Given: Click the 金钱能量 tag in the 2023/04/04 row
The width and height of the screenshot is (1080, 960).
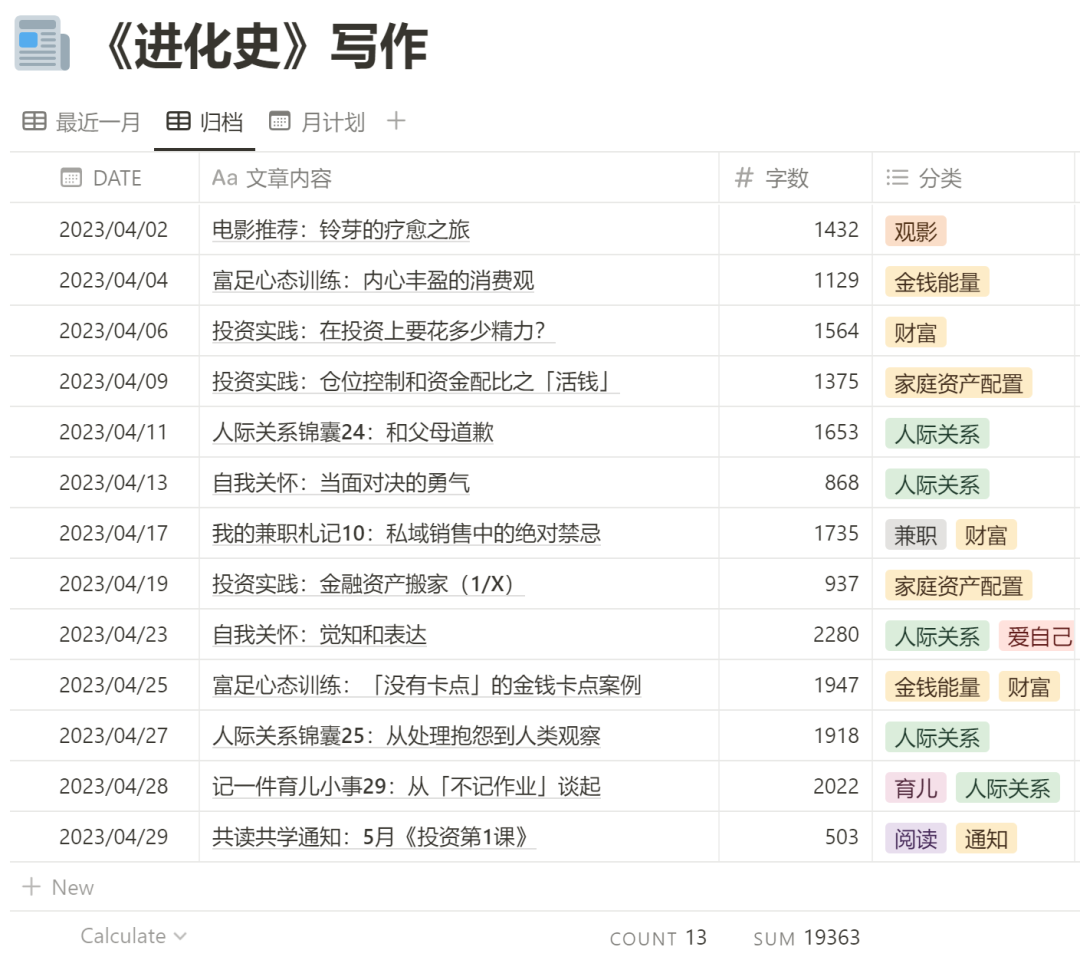Looking at the screenshot, I should (937, 282).
